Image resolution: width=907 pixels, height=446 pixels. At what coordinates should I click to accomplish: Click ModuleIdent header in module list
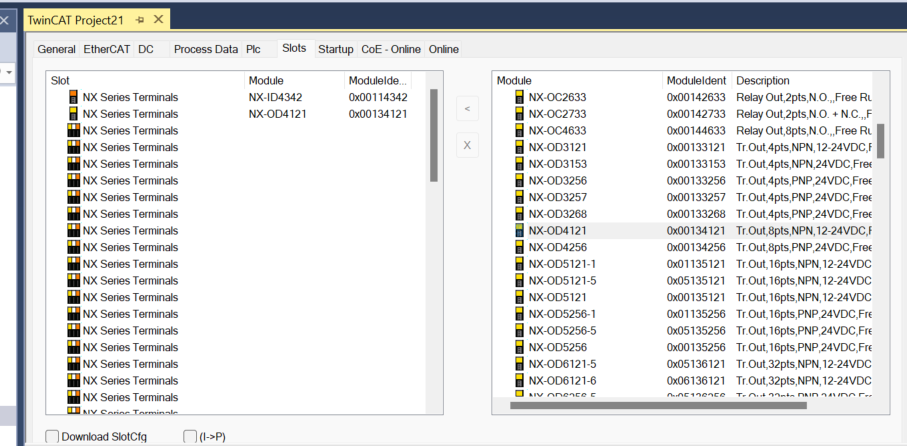point(697,80)
